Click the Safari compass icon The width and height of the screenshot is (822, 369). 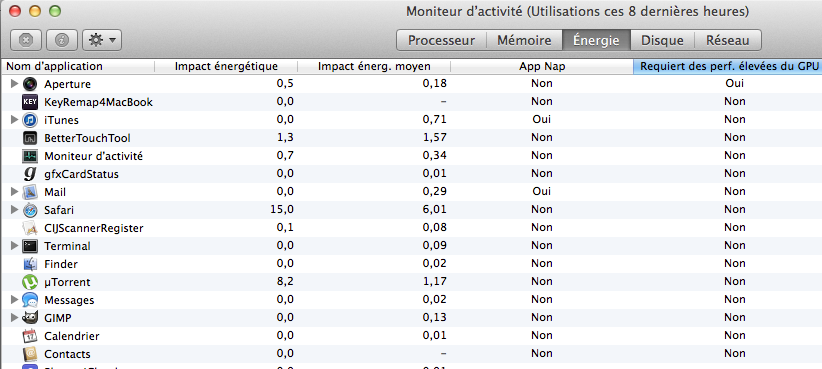point(30,210)
